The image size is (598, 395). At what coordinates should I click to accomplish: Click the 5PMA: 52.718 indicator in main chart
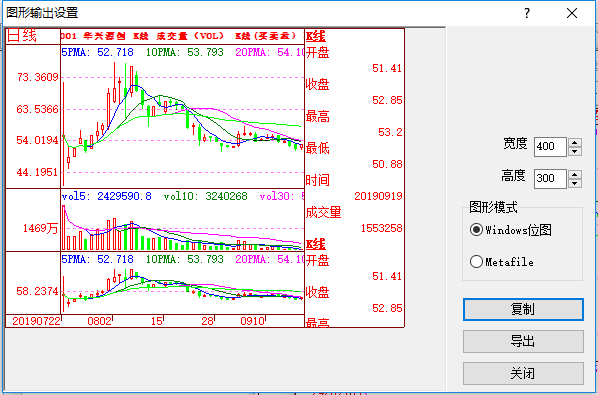(x=98, y=52)
